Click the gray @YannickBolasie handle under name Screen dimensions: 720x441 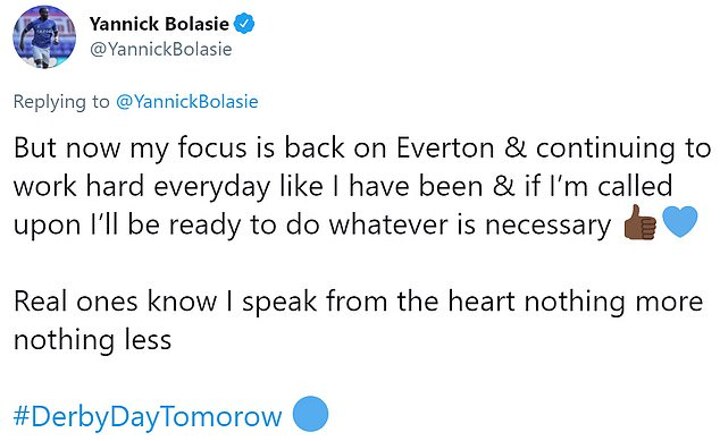pyautogui.click(x=161, y=49)
